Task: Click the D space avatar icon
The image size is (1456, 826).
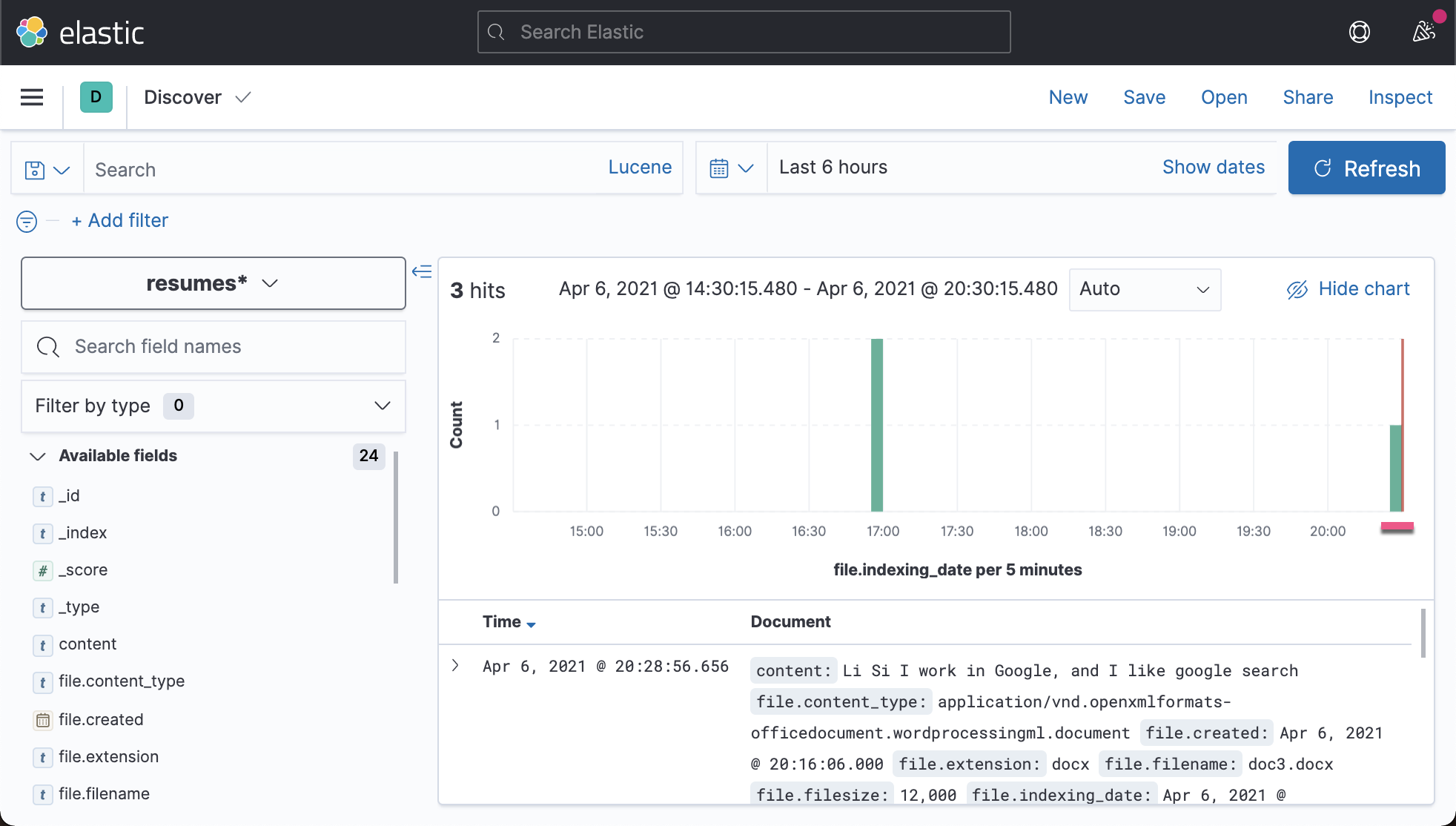Action: (x=95, y=97)
